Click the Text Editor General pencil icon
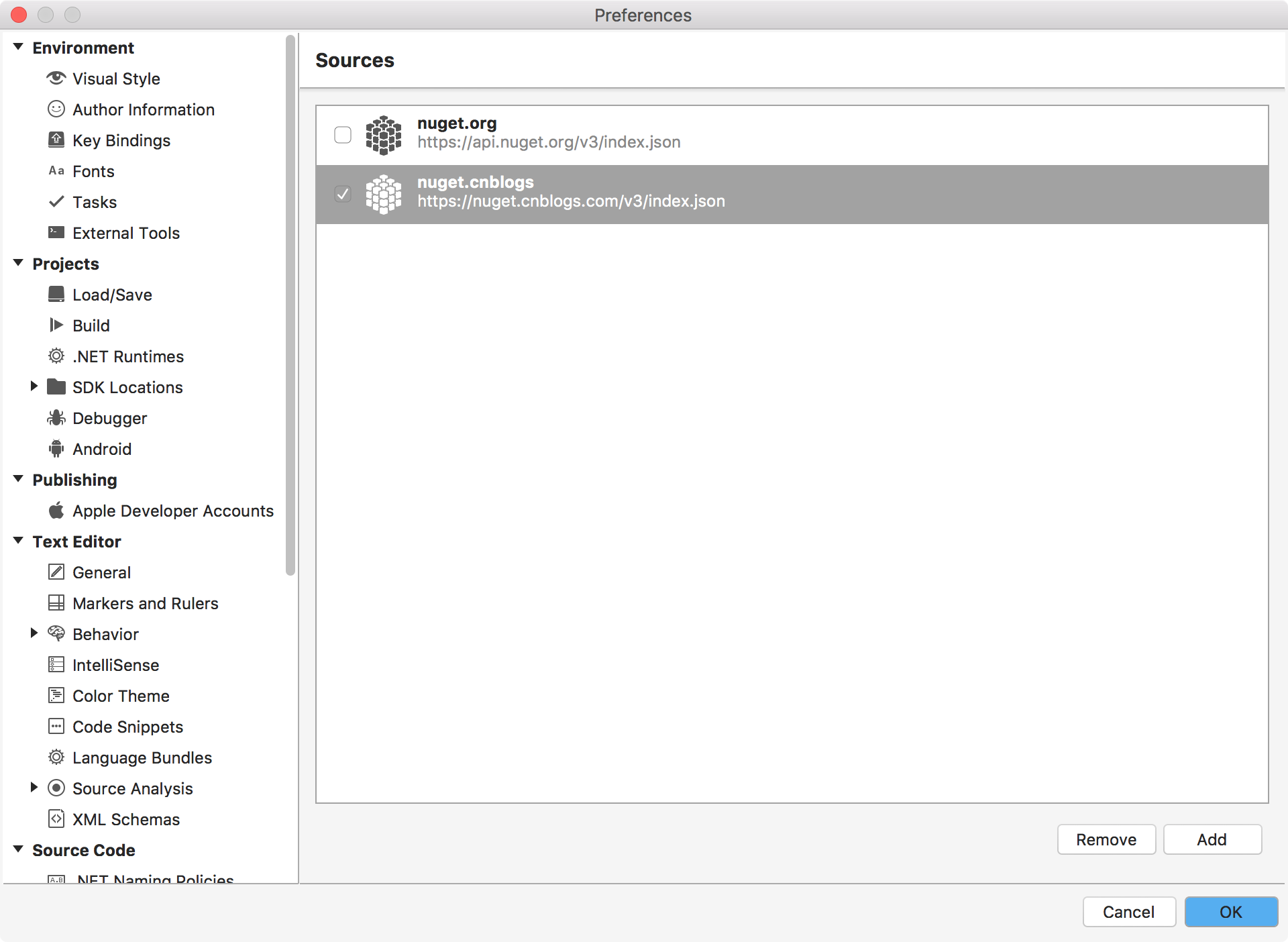1288x942 pixels. tap(56, 572)
